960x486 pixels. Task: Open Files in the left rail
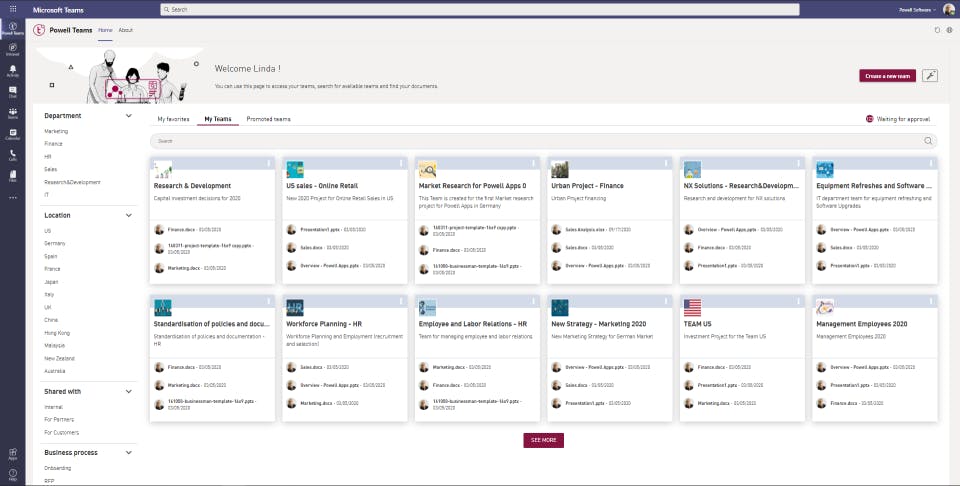pyautogui.click(x=13, y=177)
